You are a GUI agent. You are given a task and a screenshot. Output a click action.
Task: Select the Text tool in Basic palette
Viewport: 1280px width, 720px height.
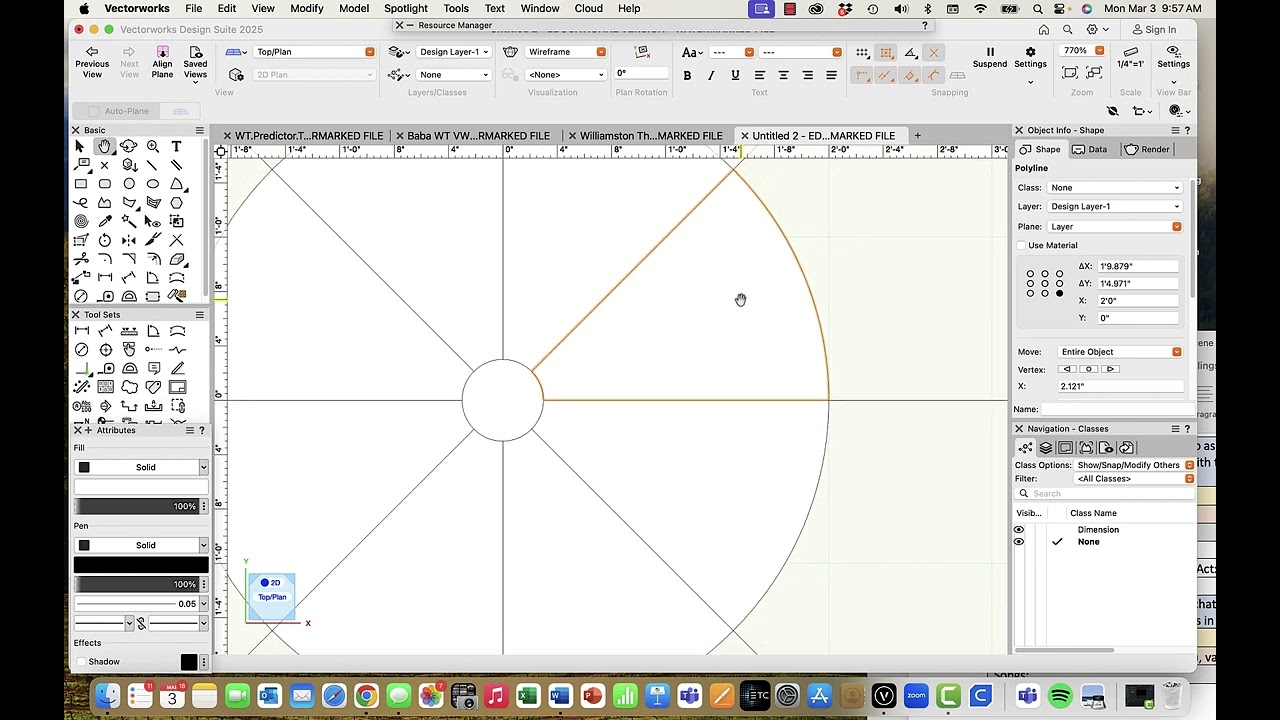point(177,146)
